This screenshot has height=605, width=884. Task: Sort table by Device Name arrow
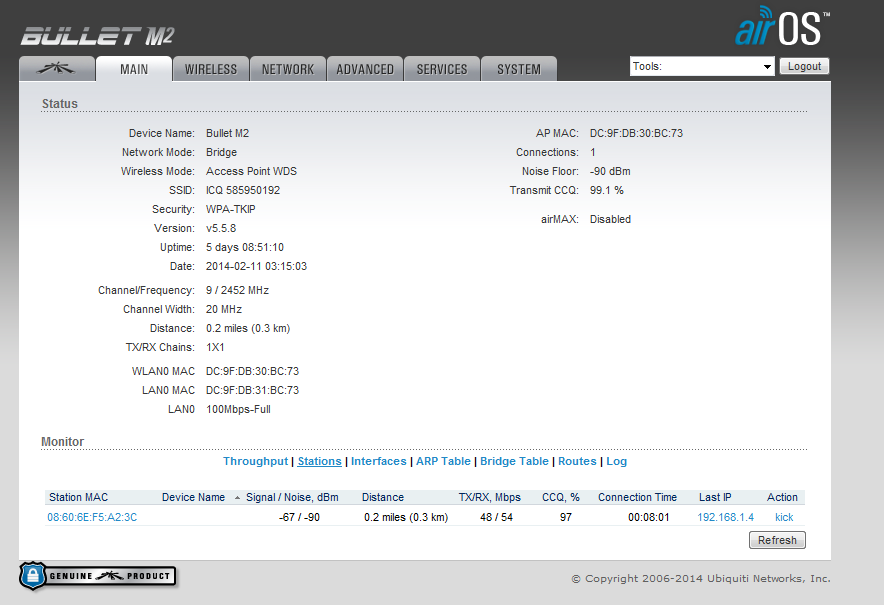(237, 497)
